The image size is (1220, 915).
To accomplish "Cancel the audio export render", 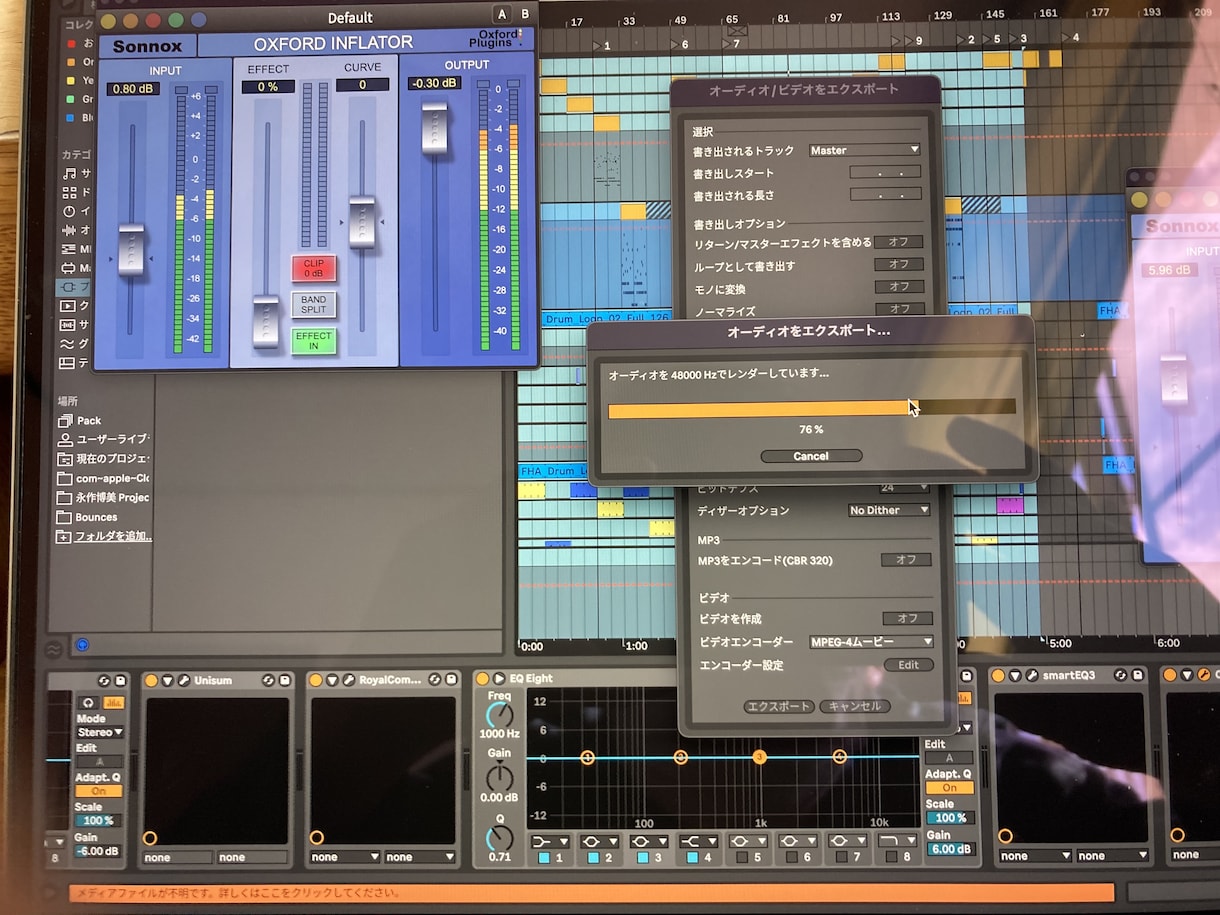I will (811, 456).
